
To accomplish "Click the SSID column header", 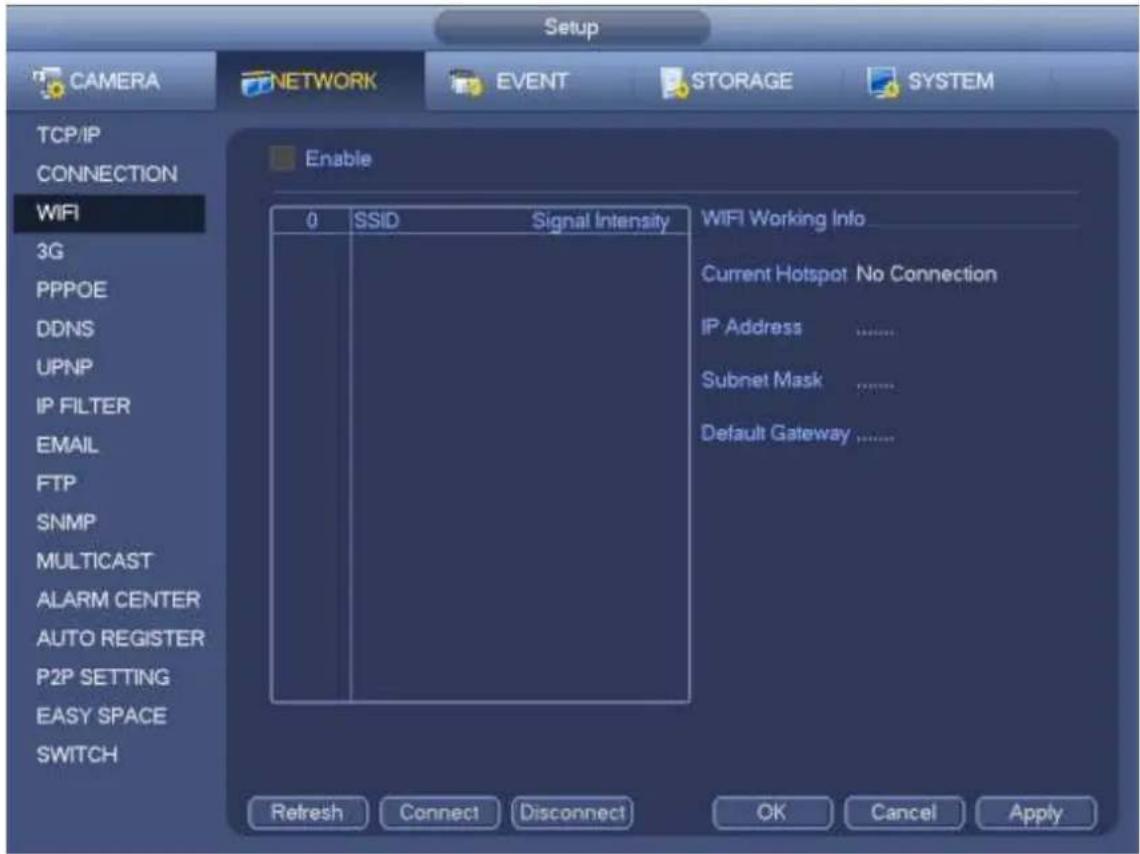I will coord(377,220).
